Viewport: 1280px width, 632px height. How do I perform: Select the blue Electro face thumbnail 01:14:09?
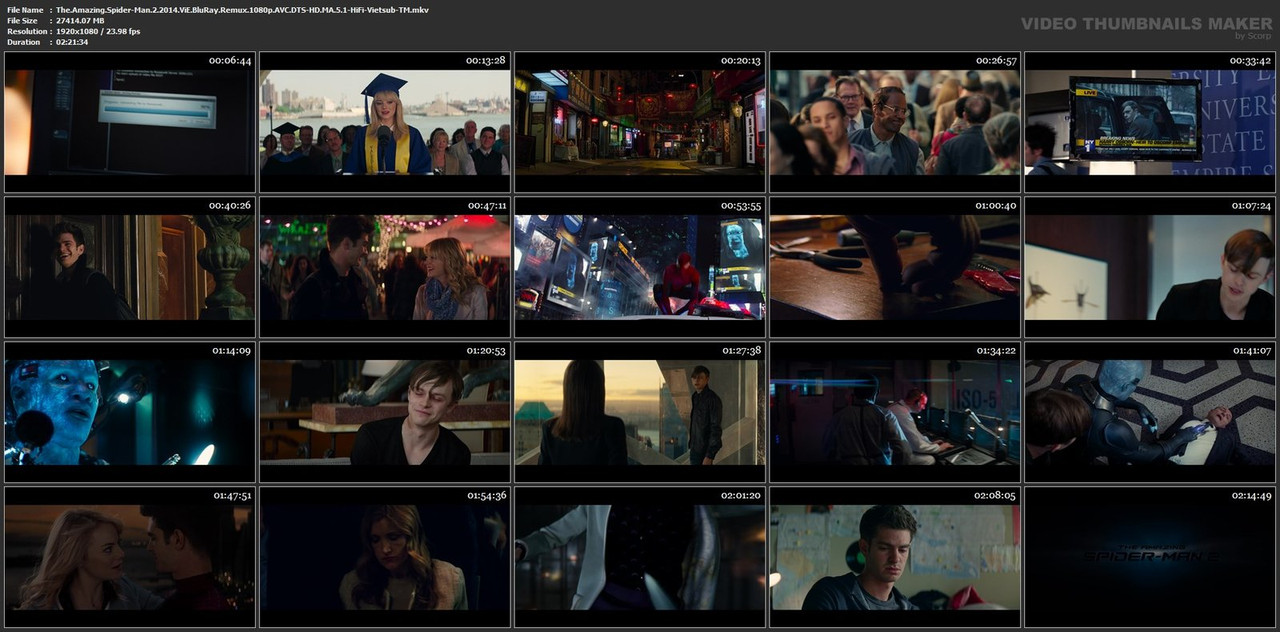[130, 412]
